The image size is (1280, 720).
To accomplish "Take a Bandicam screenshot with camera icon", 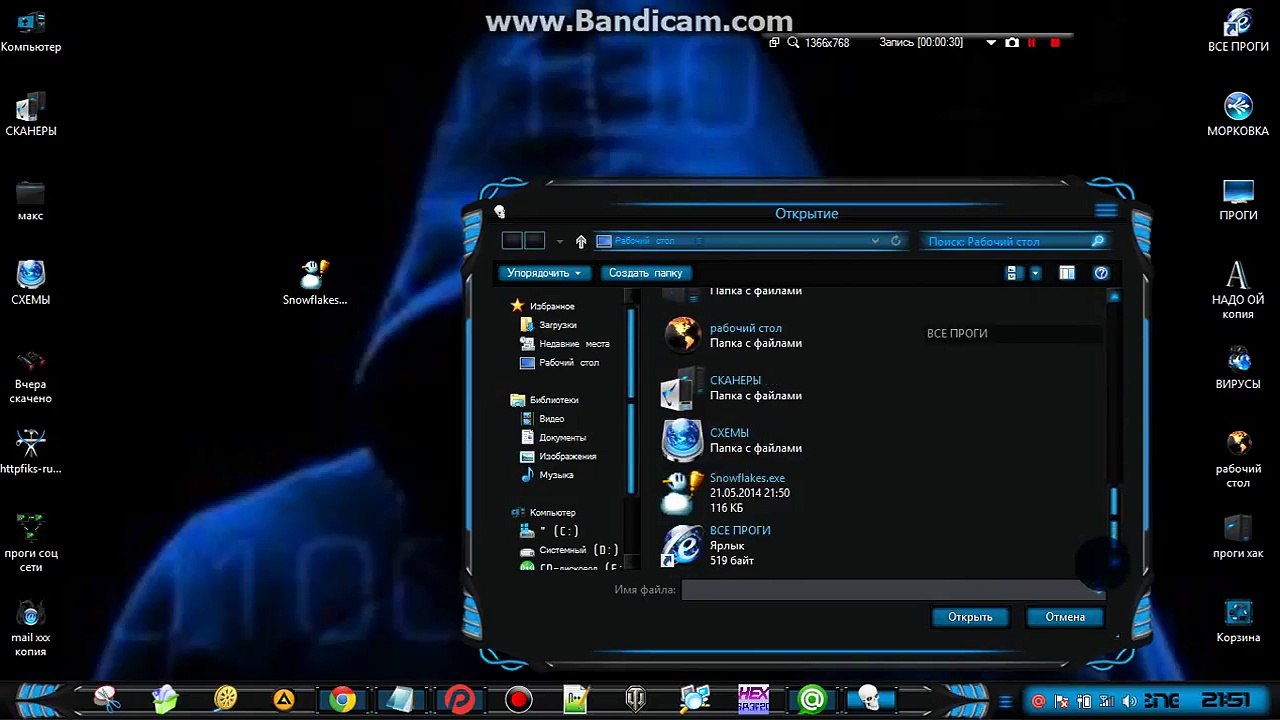I will coord(1012,42).
